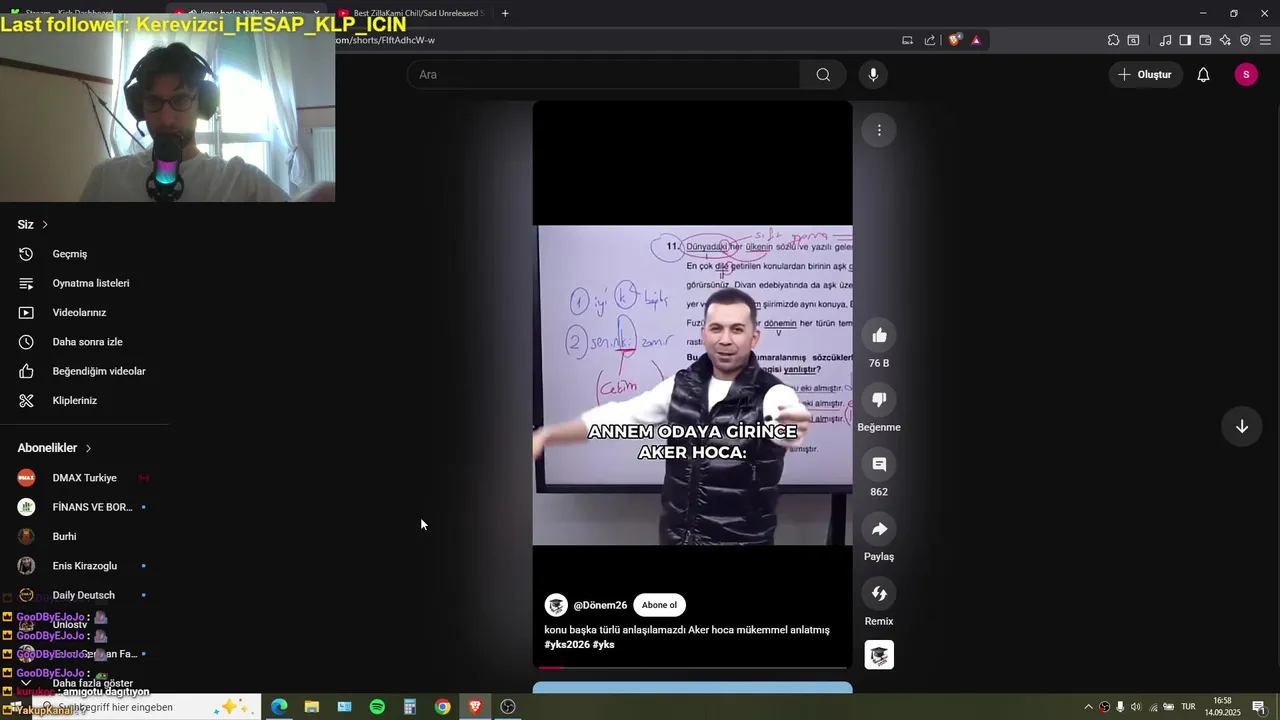Open the sound thumbnail below Remix
Image resolution: width=1280 pixels, height=720 pixels.
coord(879,655)
